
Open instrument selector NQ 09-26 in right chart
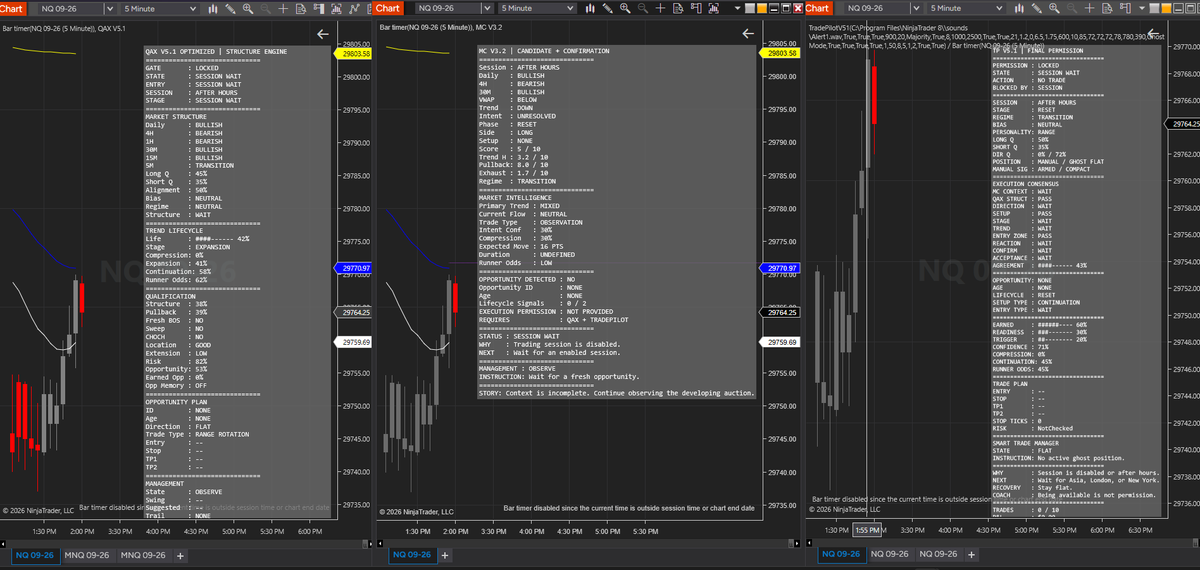pos(882,9)
